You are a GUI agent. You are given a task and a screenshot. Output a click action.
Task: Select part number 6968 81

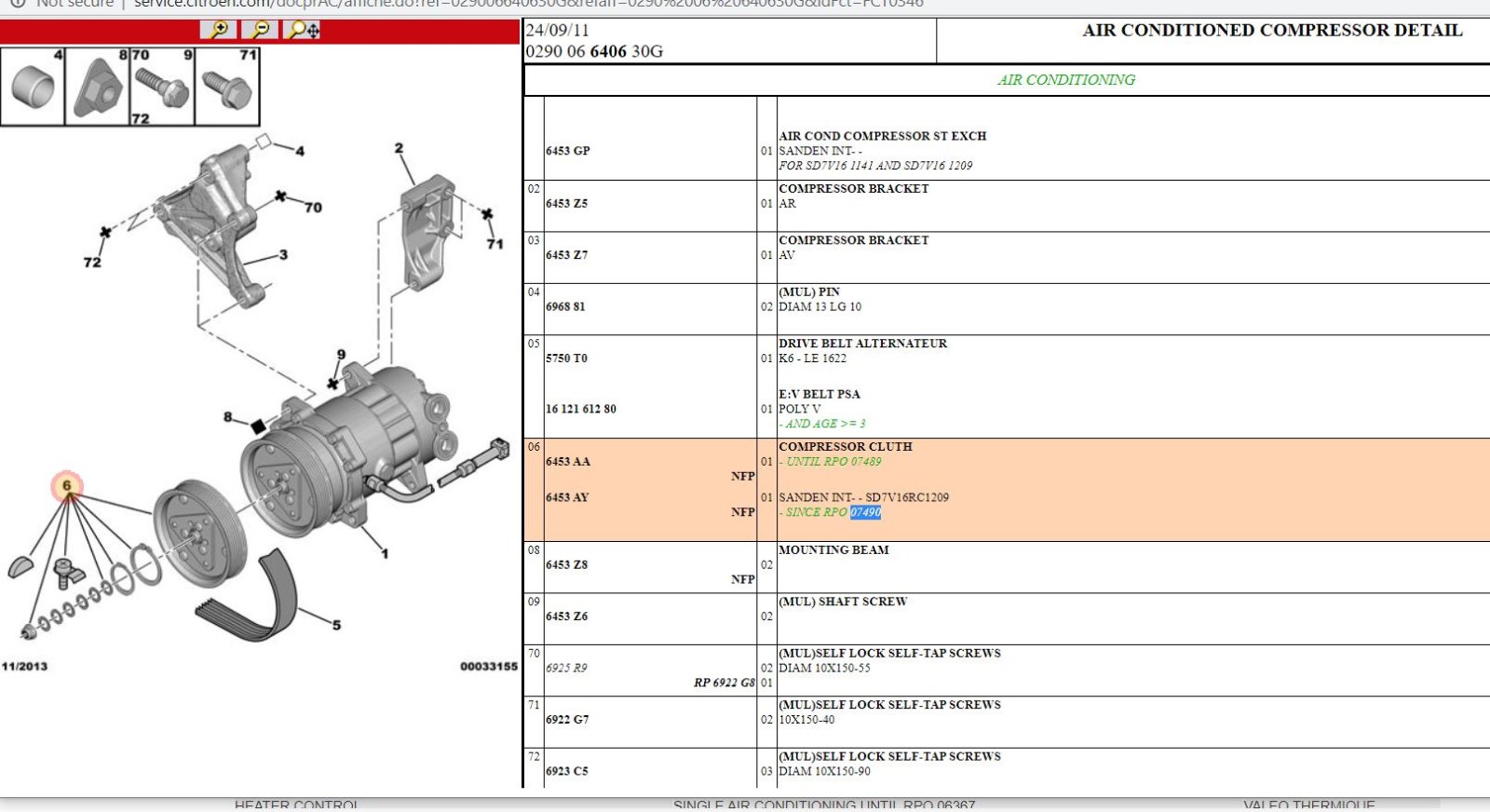pos(565,306)
